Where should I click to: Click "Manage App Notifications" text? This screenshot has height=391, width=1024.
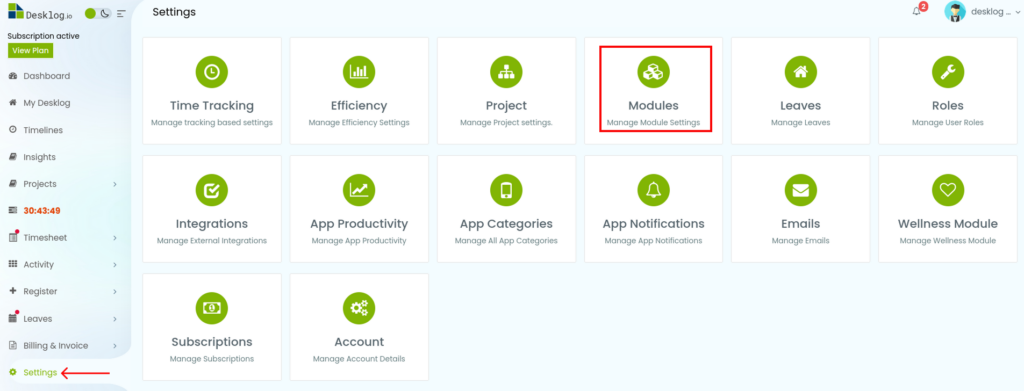click(654, 240)
